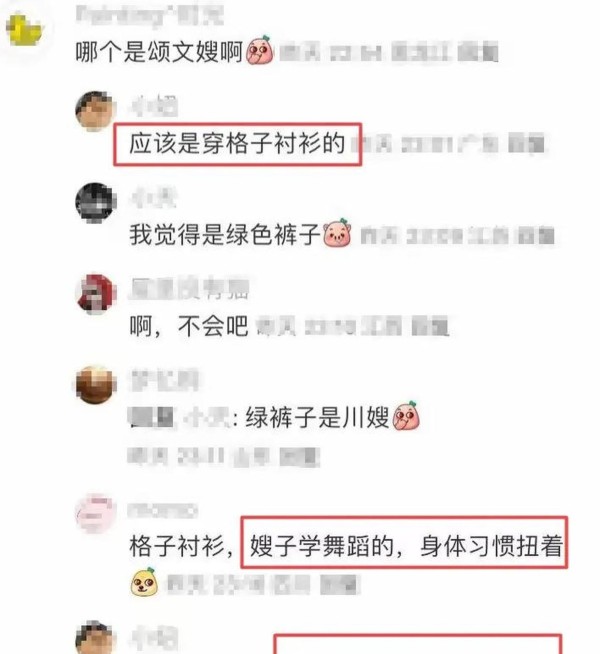The image size is (600, 654).
Task: Click the text 格子衬衫 in the last reply
Action: [x=177, y=546]
